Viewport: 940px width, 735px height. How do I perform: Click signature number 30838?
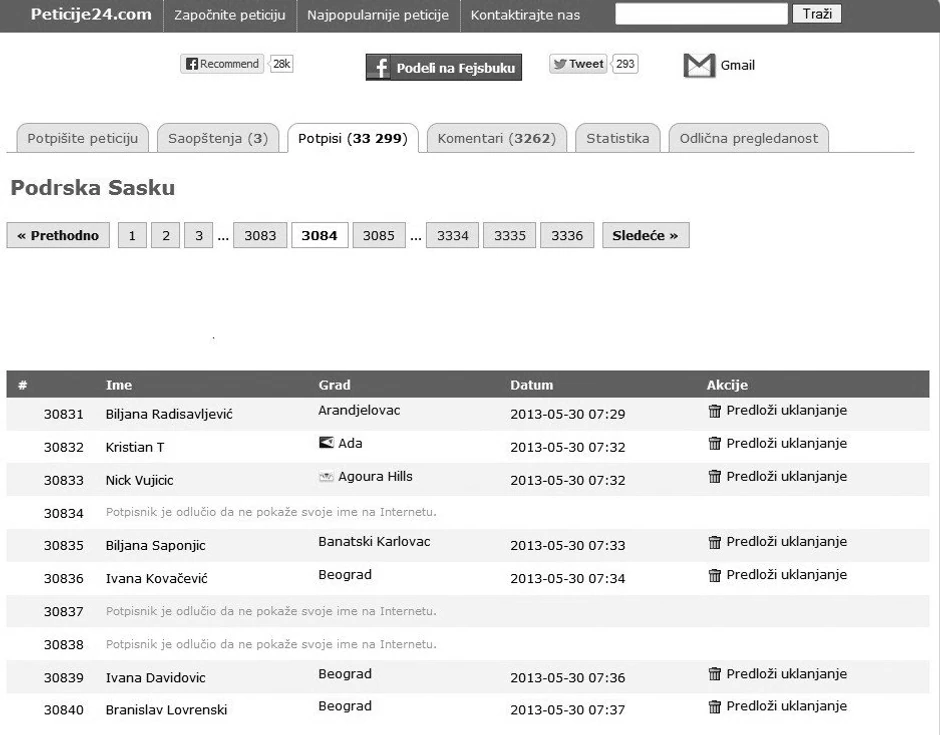click(x=64, y=644)
